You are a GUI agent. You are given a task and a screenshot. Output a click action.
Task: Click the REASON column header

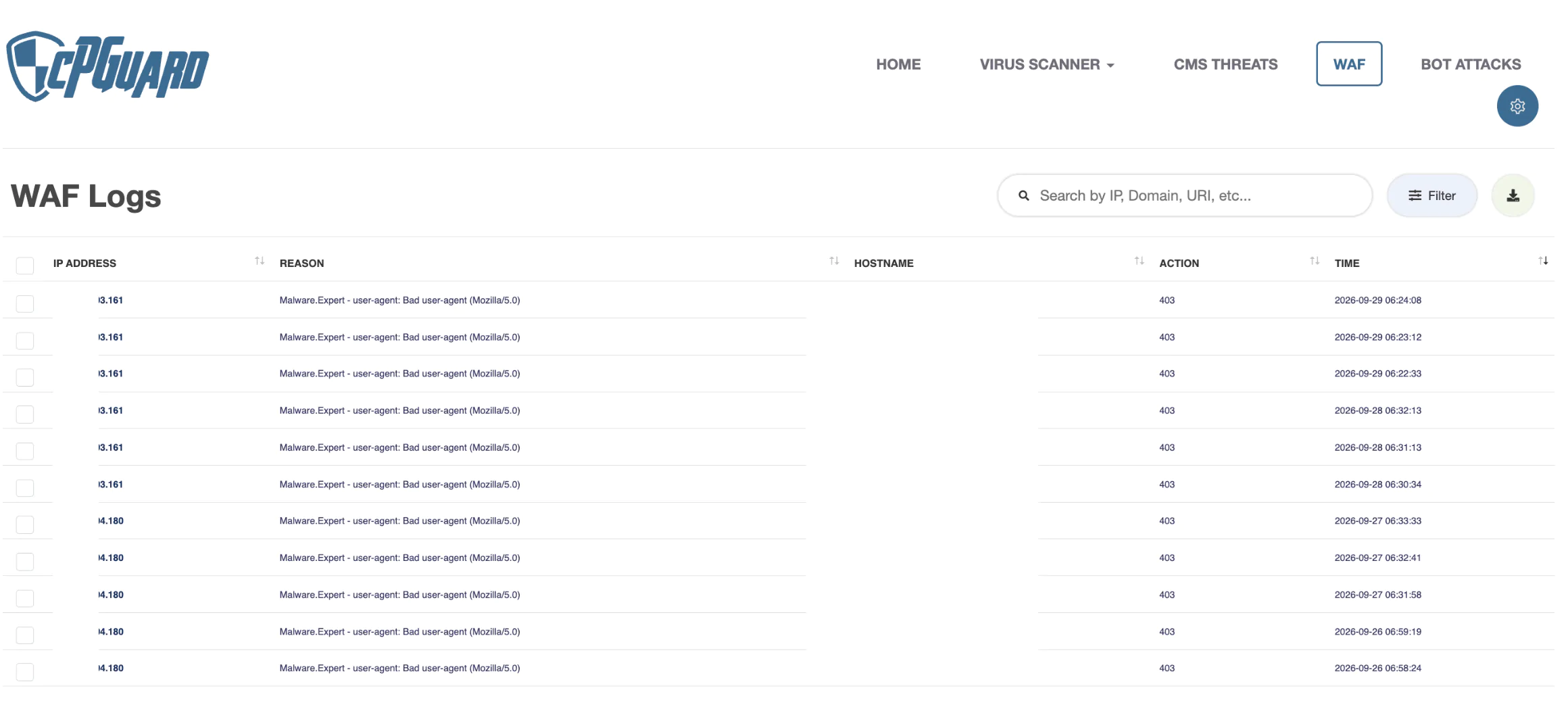point(301,264)
